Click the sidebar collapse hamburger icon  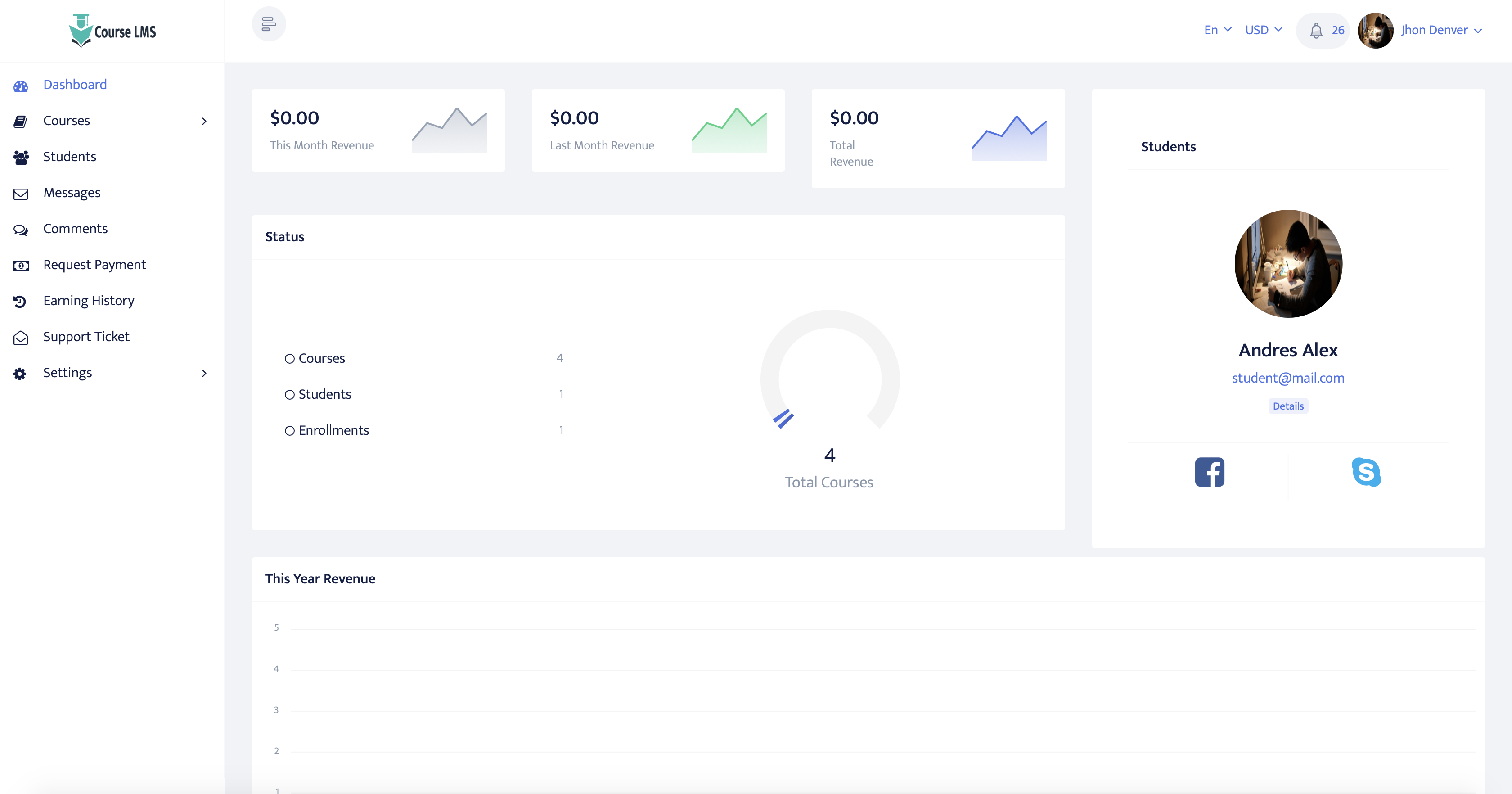(269, 24)
